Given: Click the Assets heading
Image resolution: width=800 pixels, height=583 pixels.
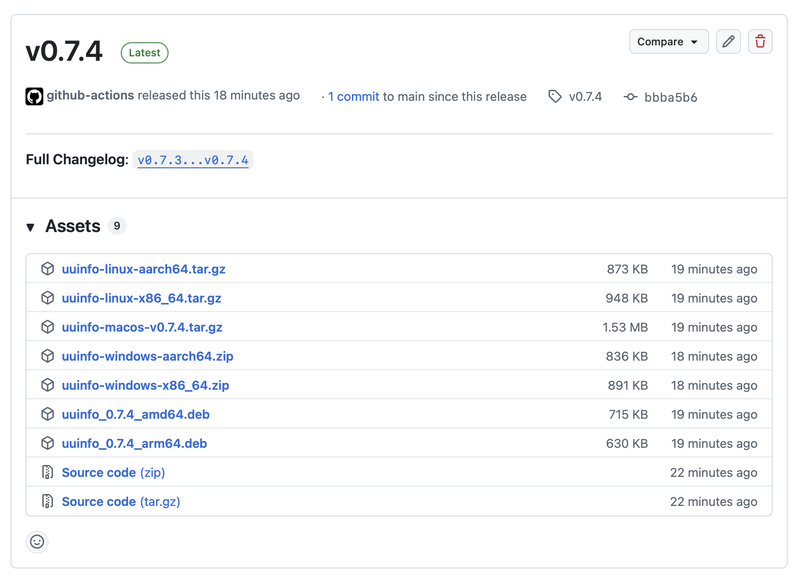Looking at the screenshot, I should (x=73, y=226).
